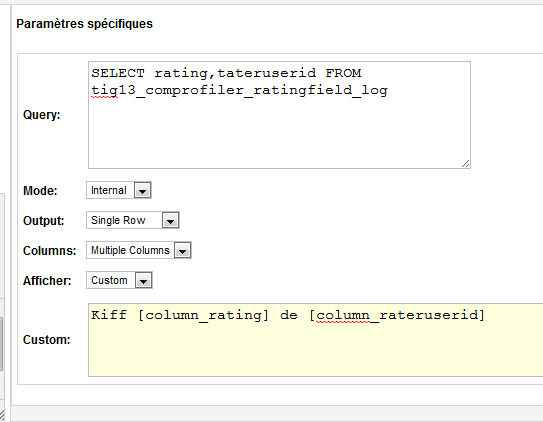
Task: Open the Mode dropdown arrow
Action: pos(143,190)
